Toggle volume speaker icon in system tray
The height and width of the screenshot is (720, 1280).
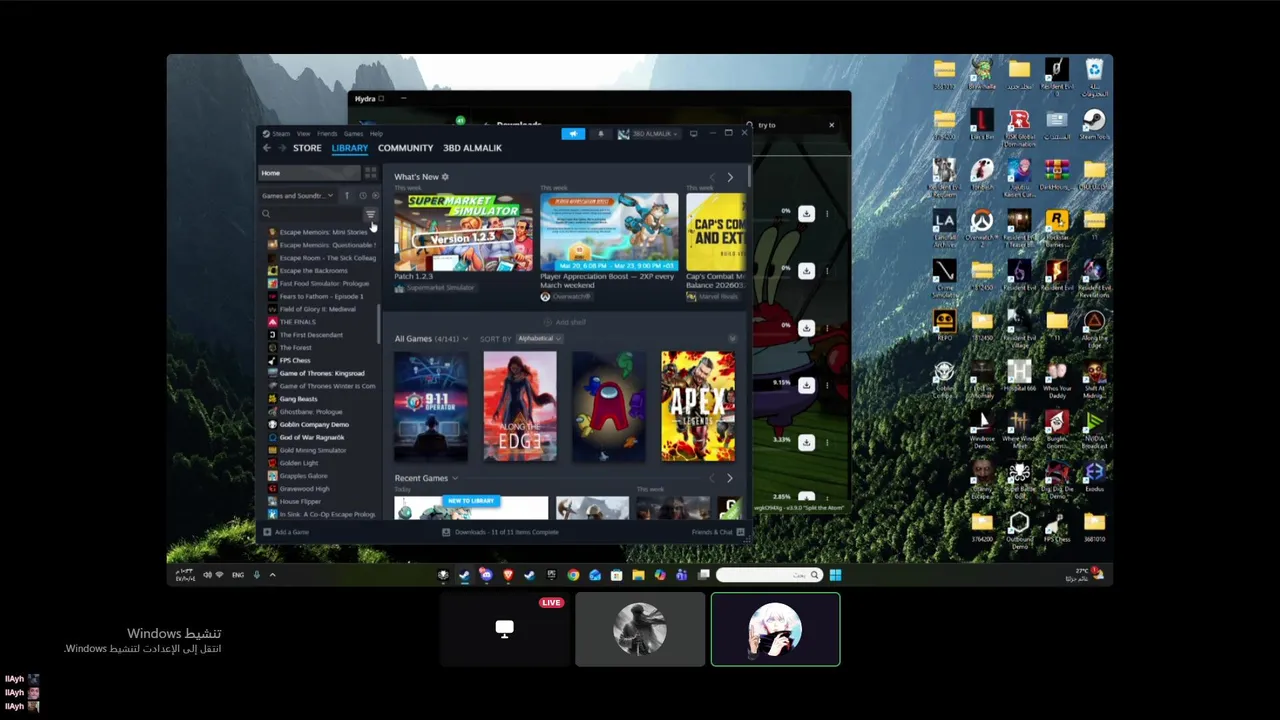(x=207, y=575)
